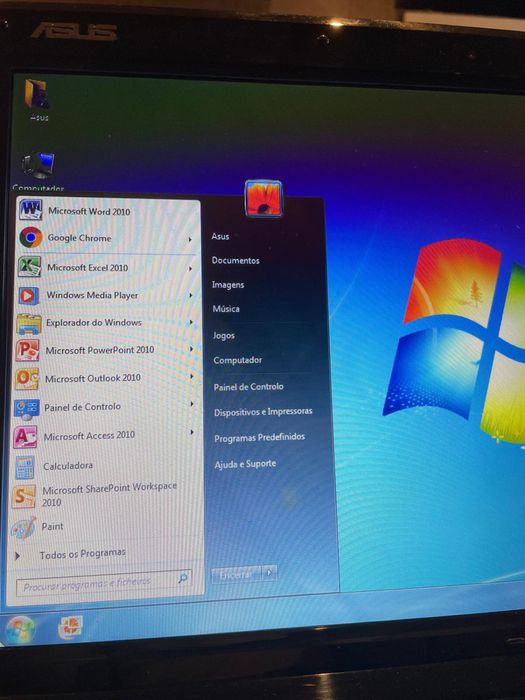
Task: Select Microsoft SharePoint Workspace 2010 label
Action: (109, 495)
